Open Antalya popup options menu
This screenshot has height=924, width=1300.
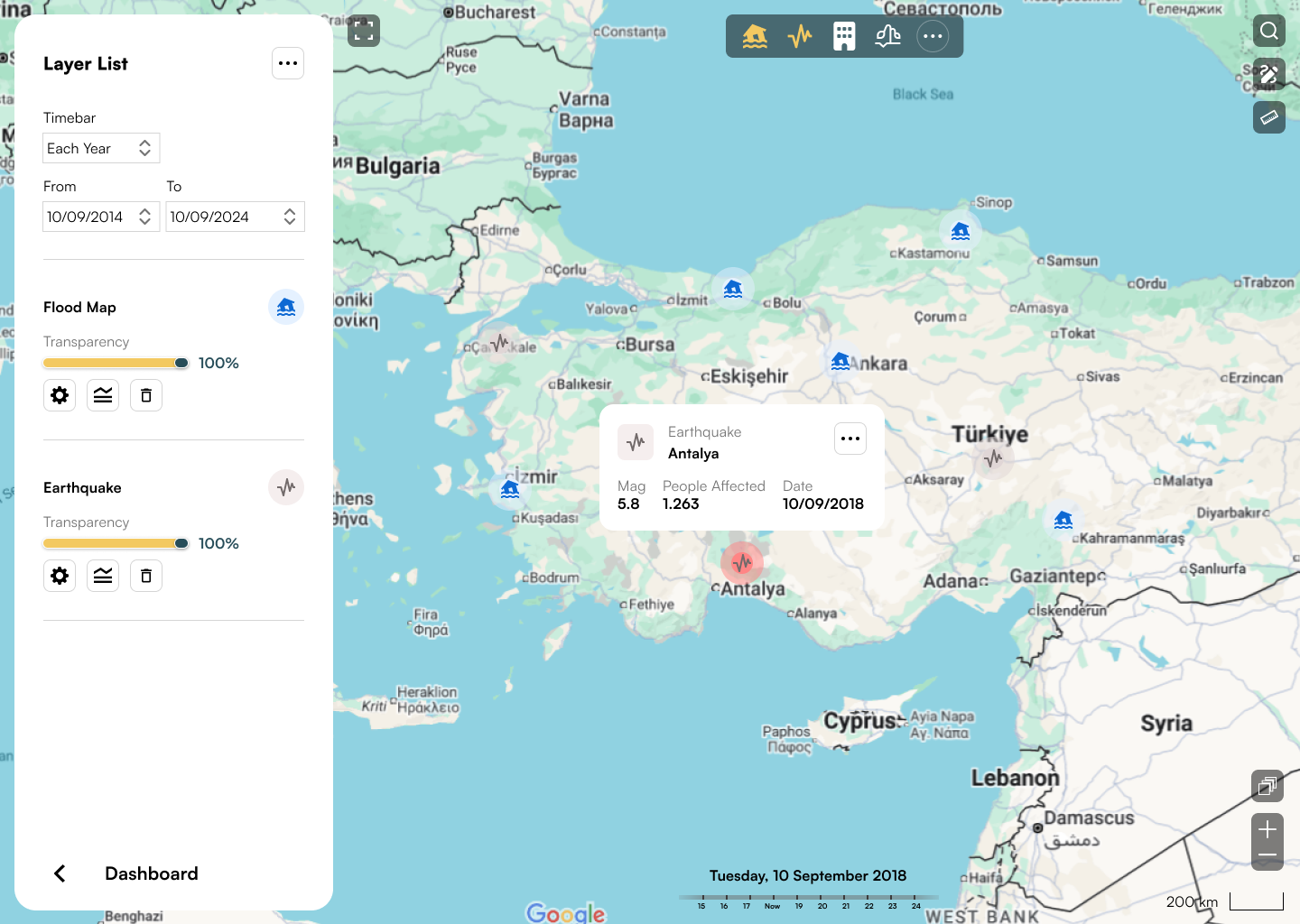pyautogui.click(x=850, y=439)
